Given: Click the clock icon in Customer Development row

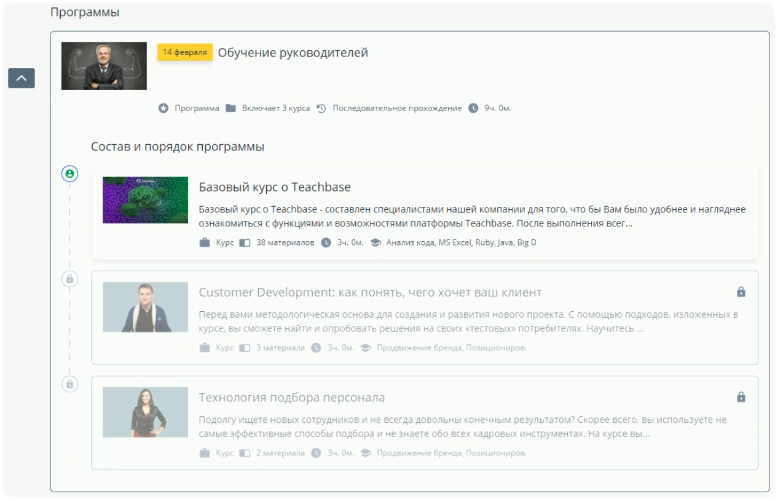Looking at the screenshot, I should coord(316,348).
